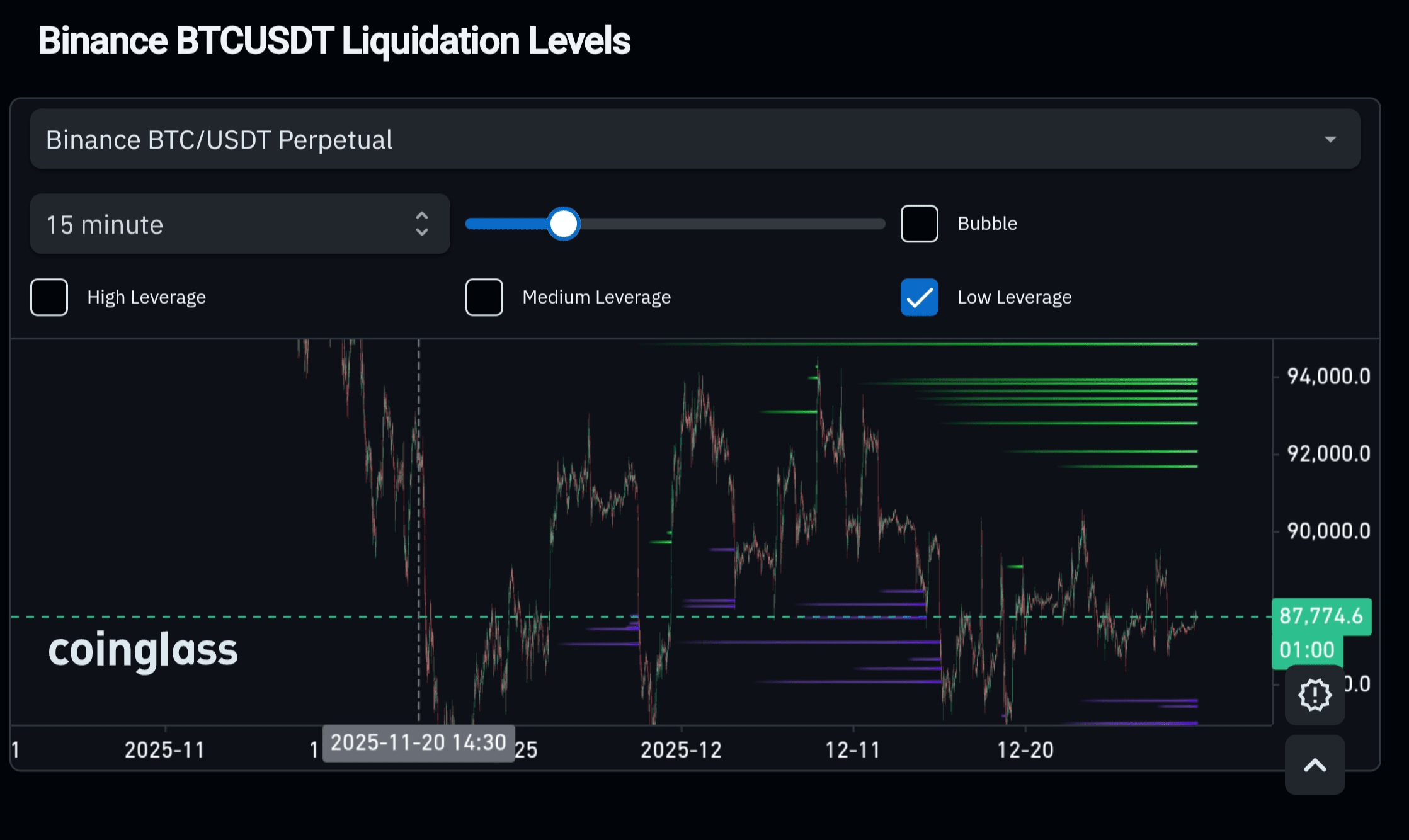Click the coinglass watermark logo
This screenshot has height=840, width=1409.
click(143, 650)
